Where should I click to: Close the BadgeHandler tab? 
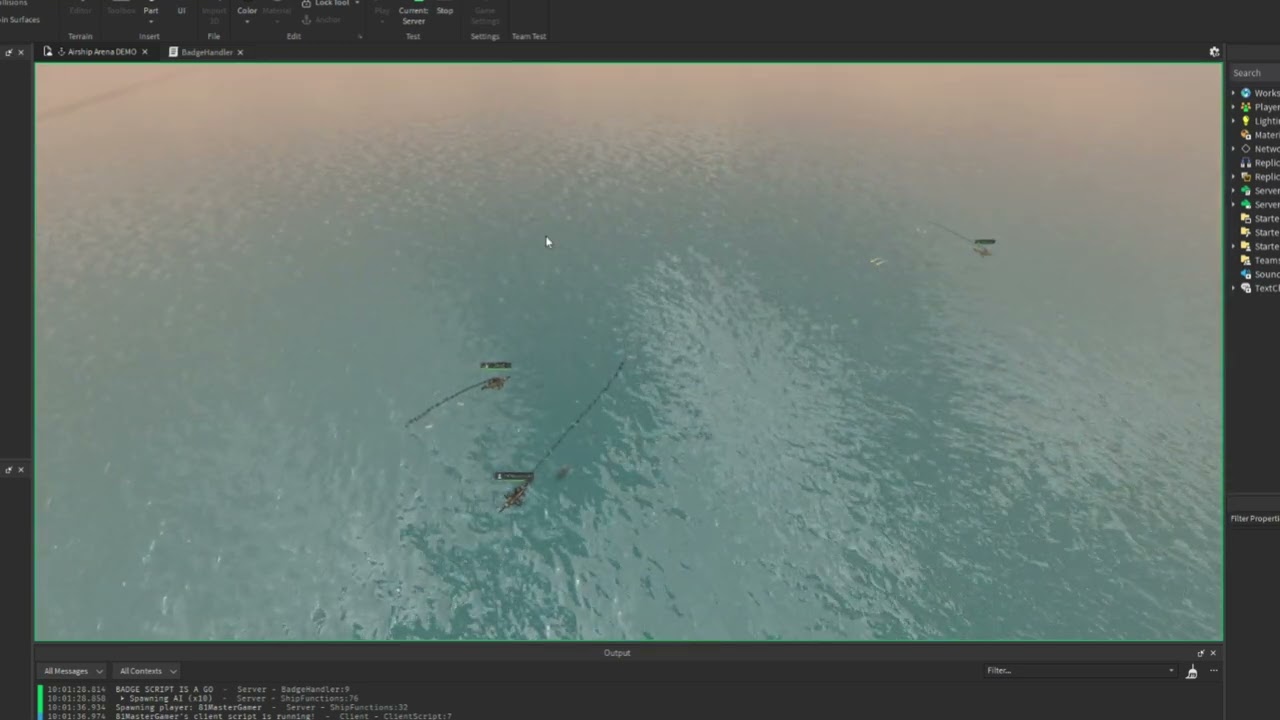(240, 52)
